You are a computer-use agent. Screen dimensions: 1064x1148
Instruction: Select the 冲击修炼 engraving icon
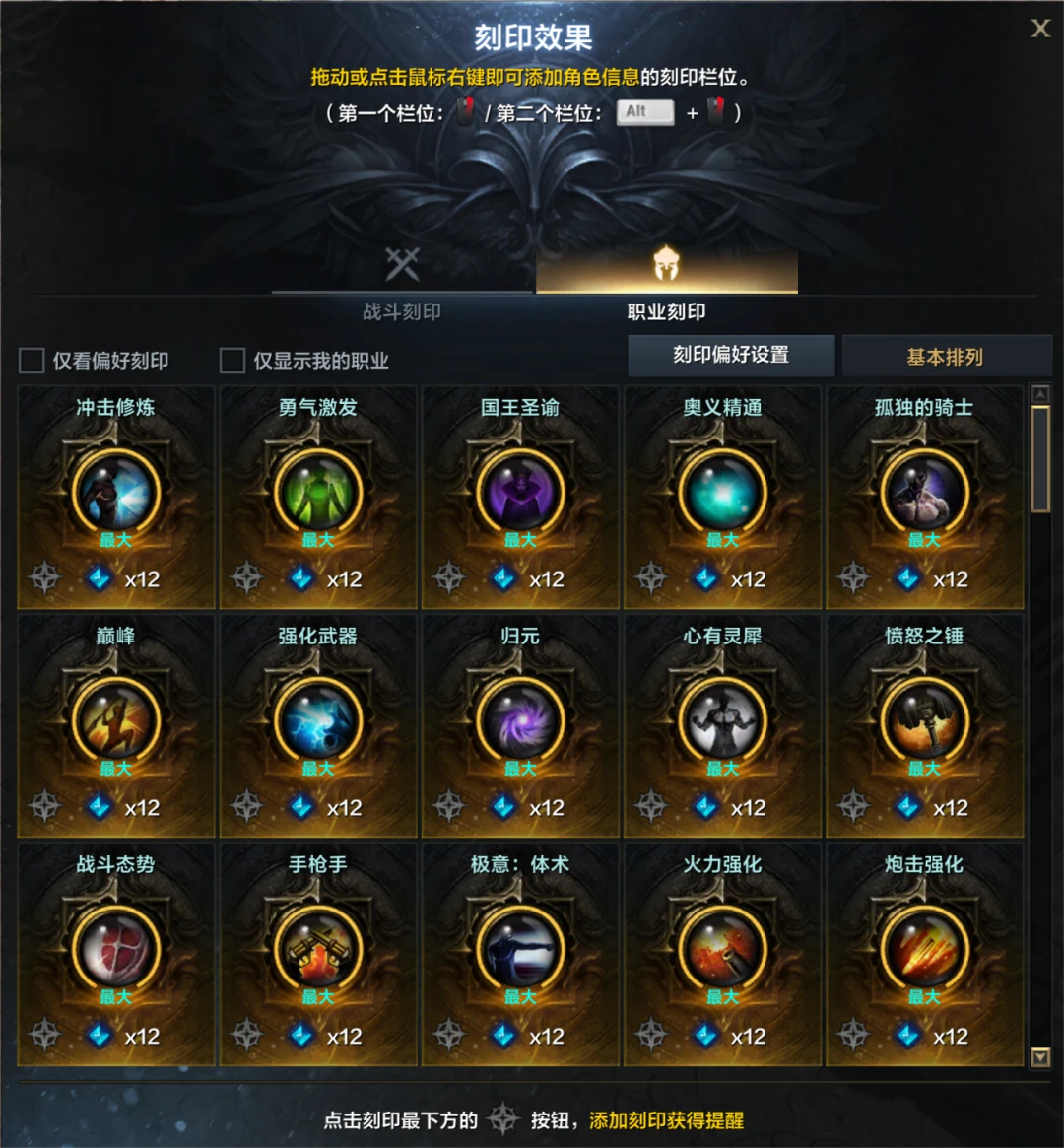coord(115,492)
